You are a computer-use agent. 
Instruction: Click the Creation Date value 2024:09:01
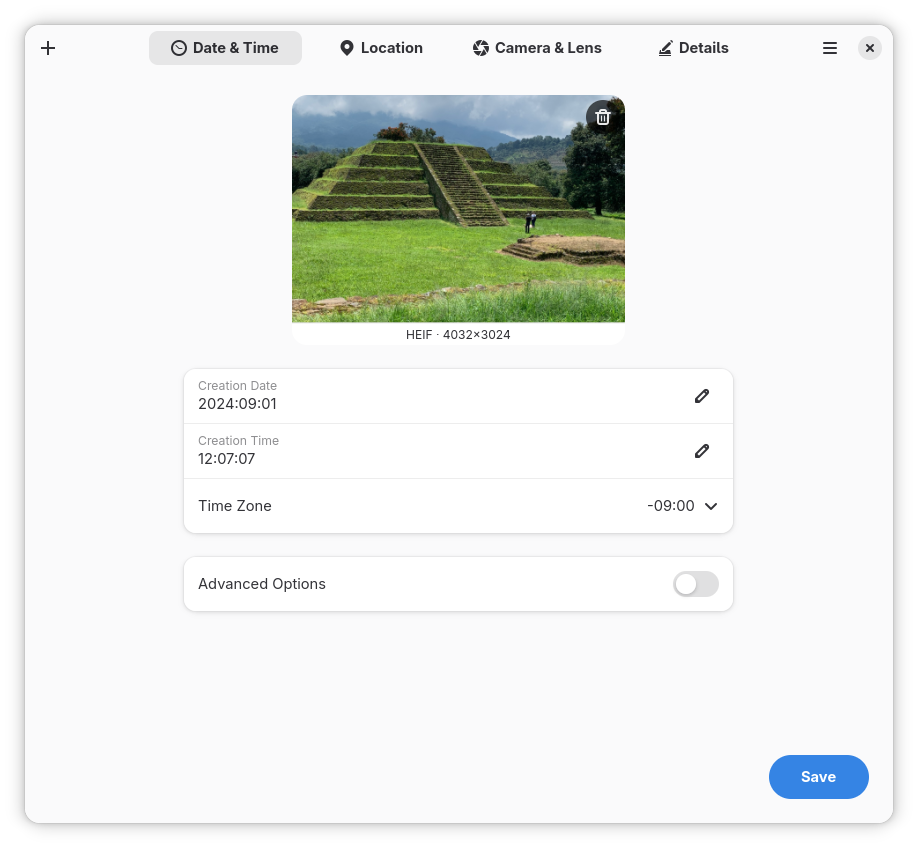click(237, 404)
